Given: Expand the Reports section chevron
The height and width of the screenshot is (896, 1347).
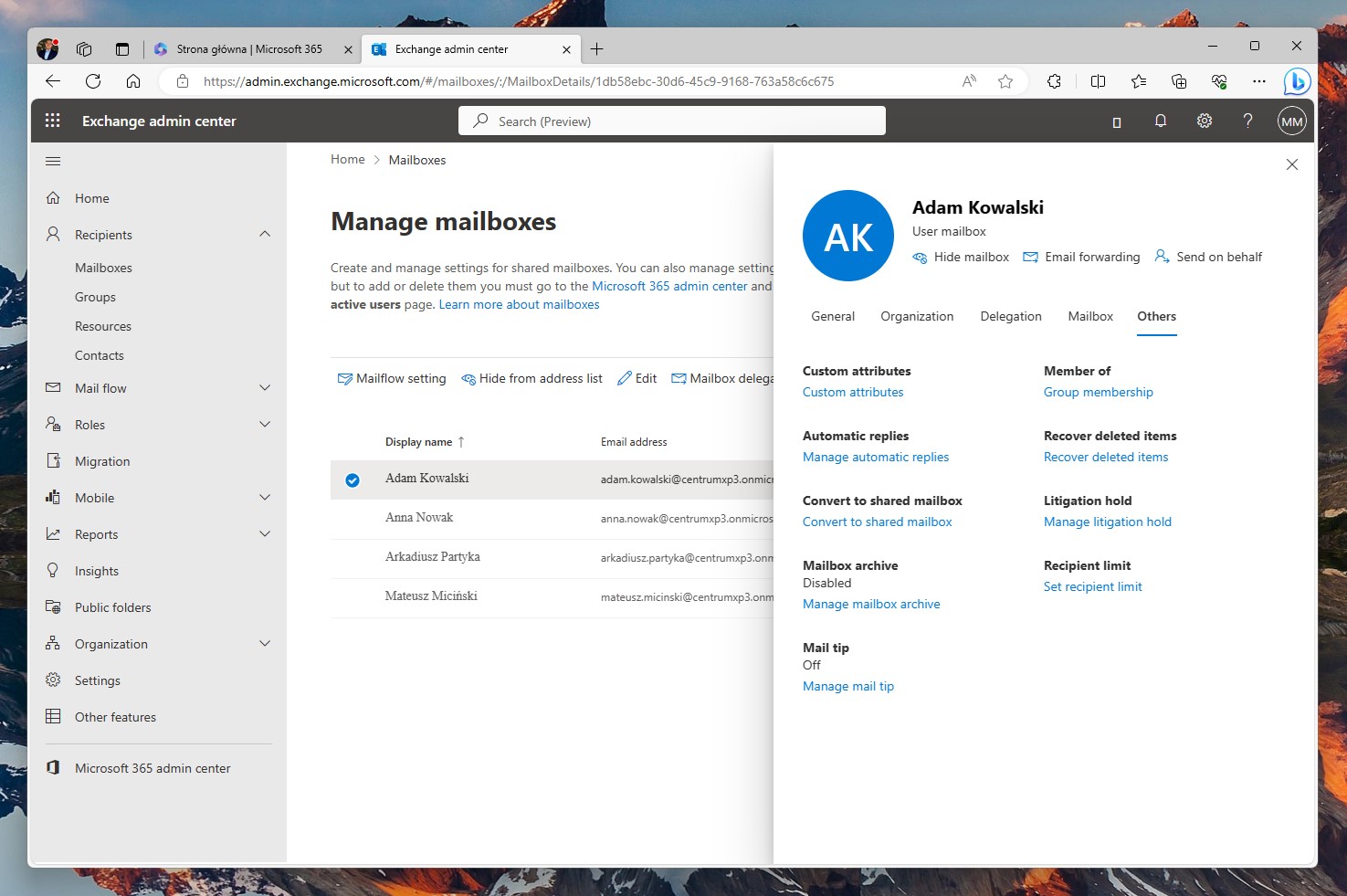Looking at the screenshot, I should click(265, 533).
